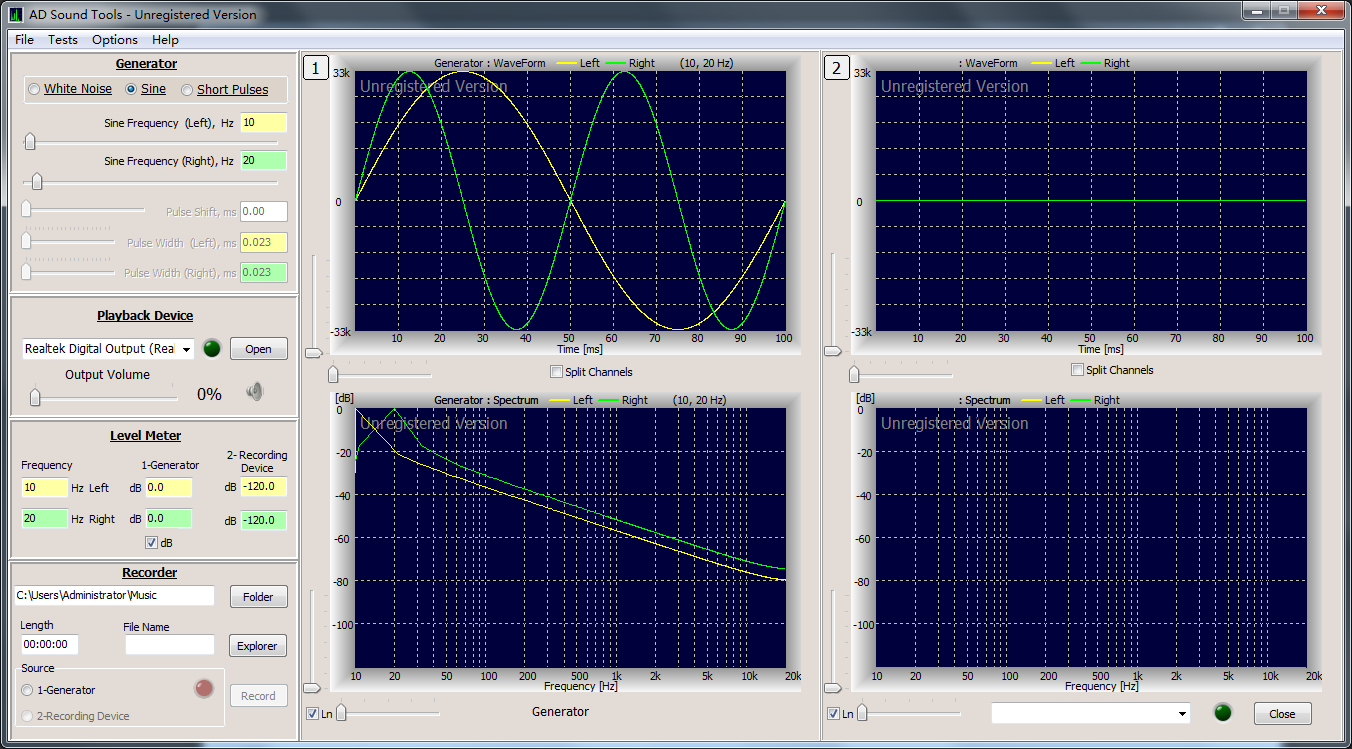Click the Close button in panel 2
The image size is (1352, 749).
pos(1282,714)
